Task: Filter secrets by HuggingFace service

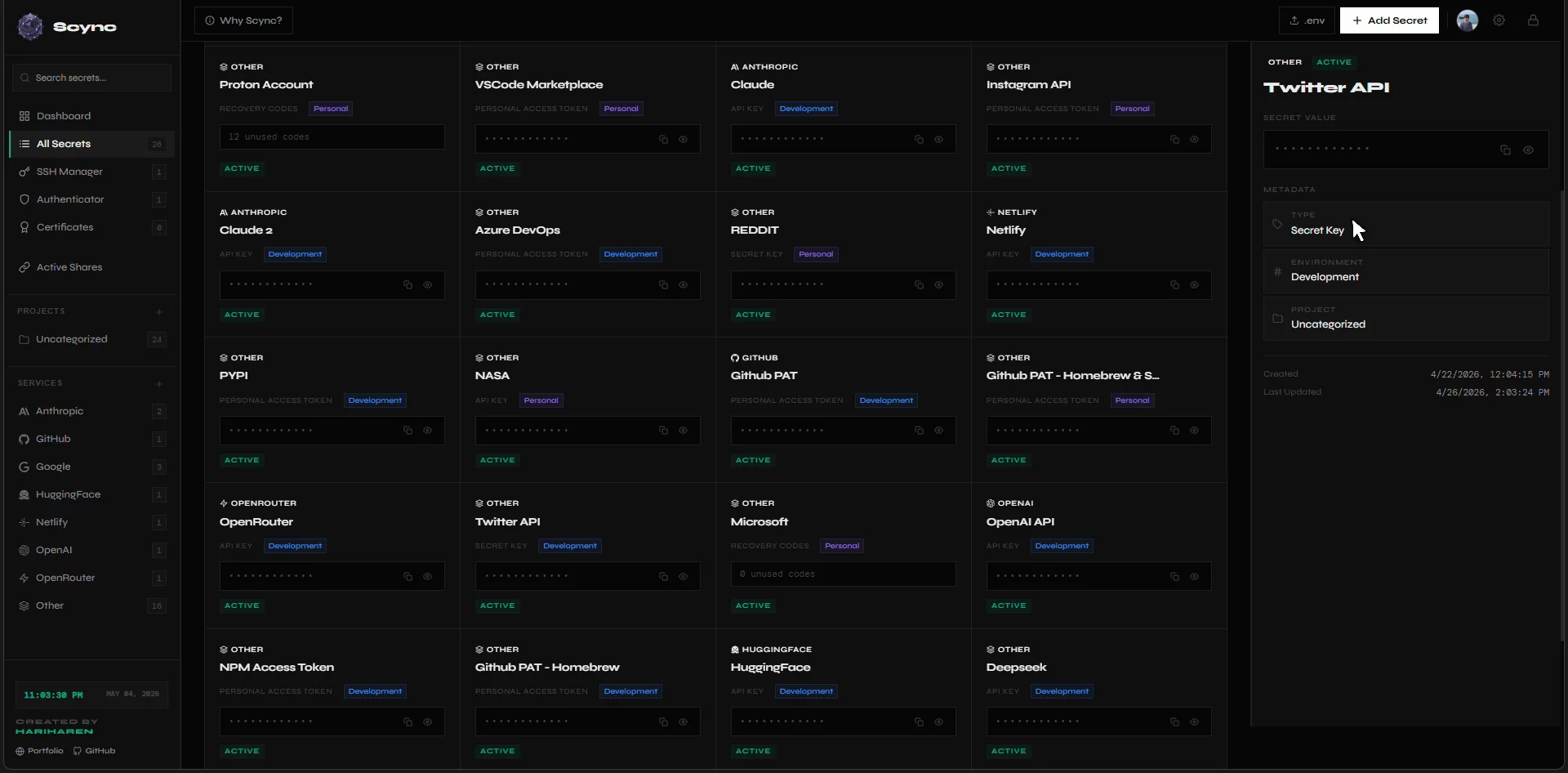Action: pyautogui.click(x=91, y=494)
